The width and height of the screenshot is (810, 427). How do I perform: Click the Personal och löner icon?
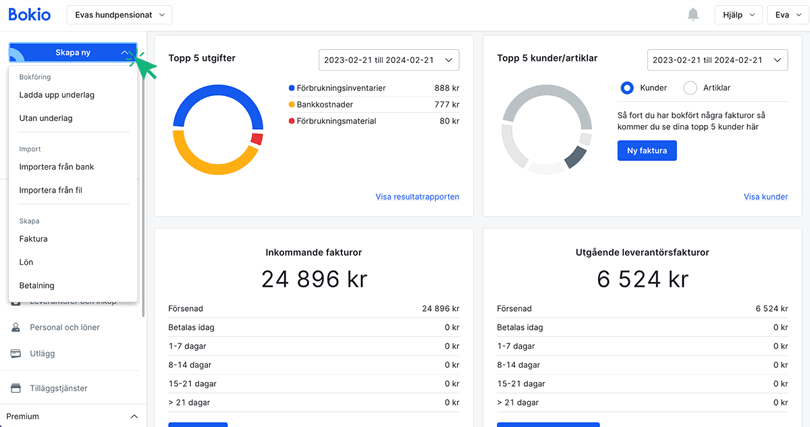[16, 327]
